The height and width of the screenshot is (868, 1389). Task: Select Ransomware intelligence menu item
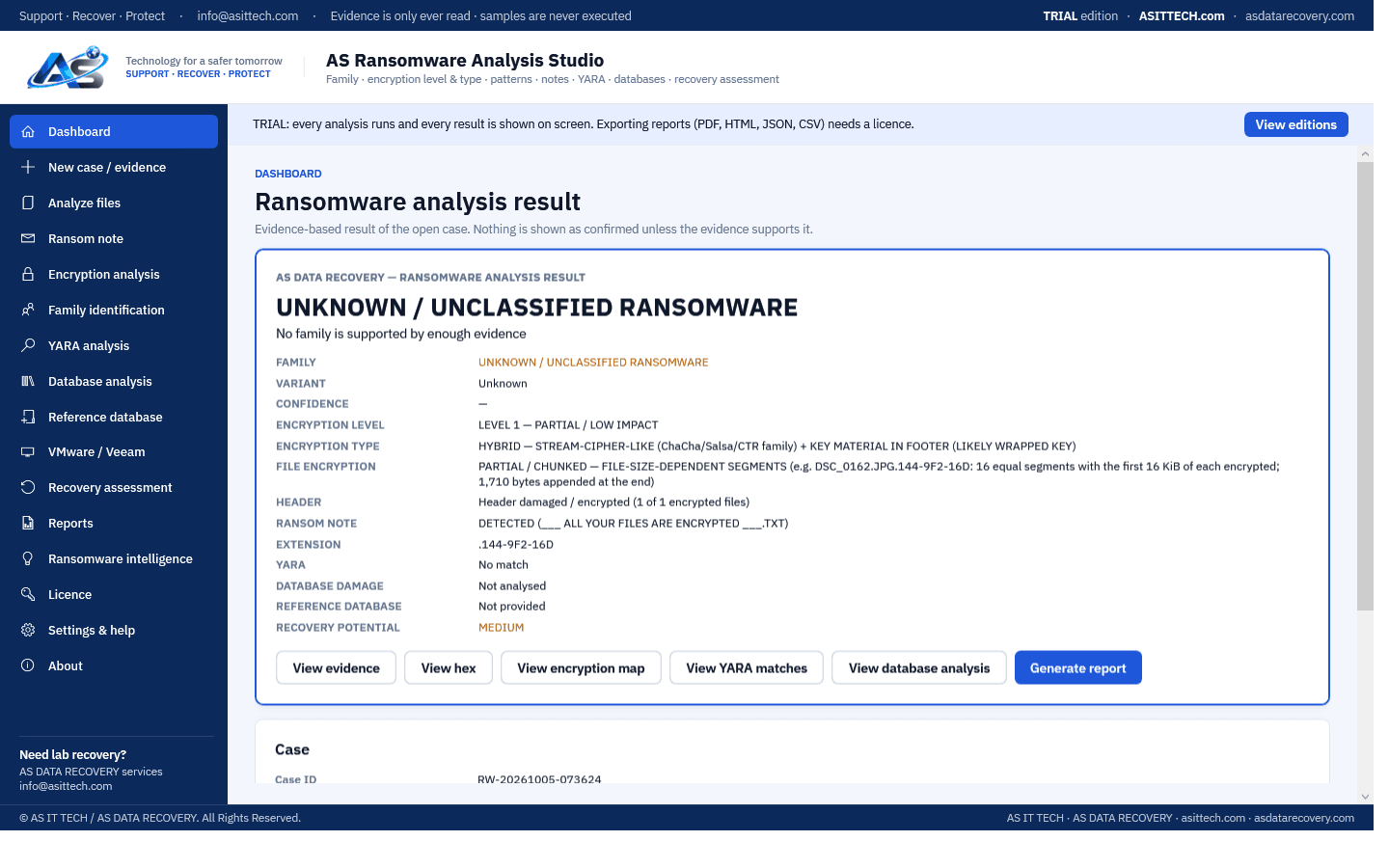pos(114,559)
